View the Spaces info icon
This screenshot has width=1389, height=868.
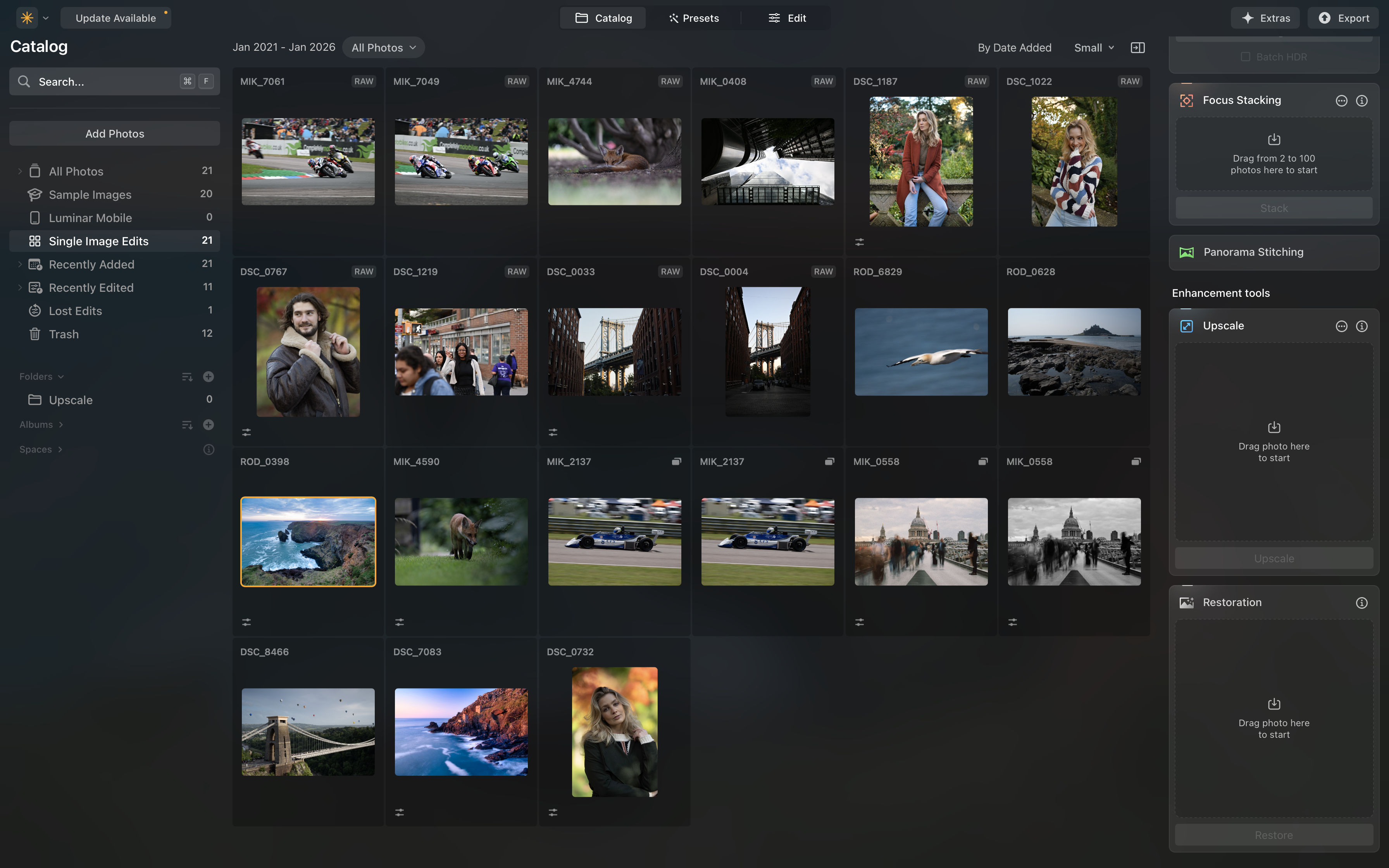click(x=209, y=449)
